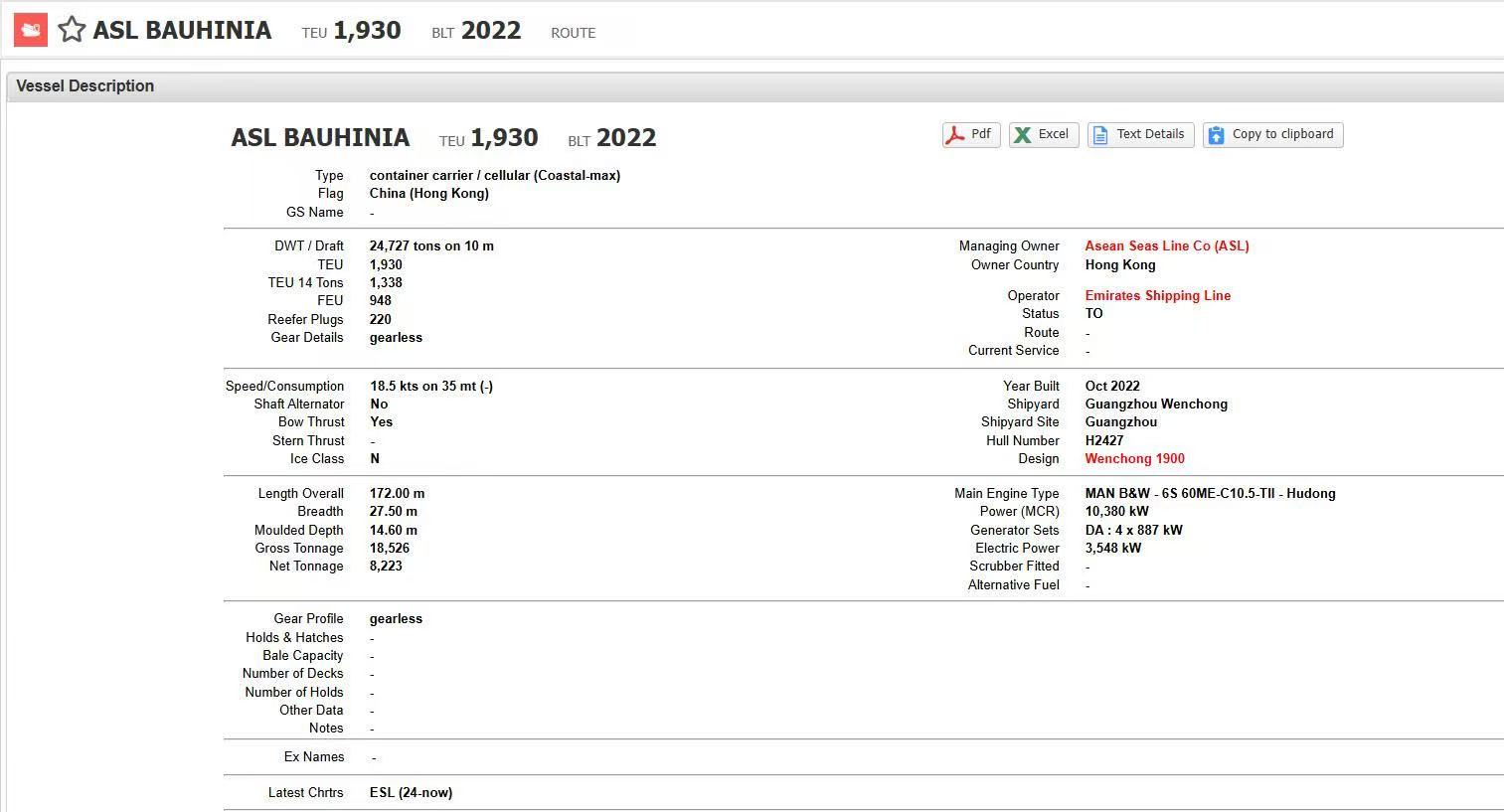Select Breadth value 27.50 m
This screenshot has height=812, width=1504.
click(x=394, y=512)
